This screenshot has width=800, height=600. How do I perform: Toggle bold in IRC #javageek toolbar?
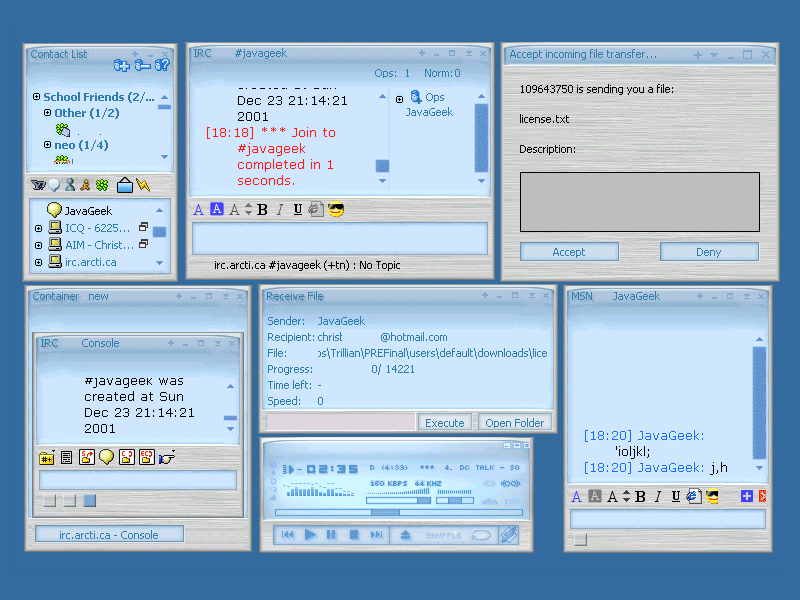[x=262, y=210]
